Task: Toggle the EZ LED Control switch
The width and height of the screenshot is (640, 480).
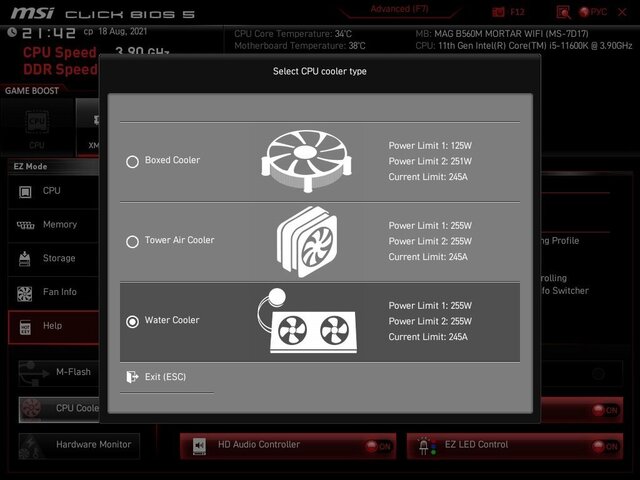Action: tap(604, 446)
